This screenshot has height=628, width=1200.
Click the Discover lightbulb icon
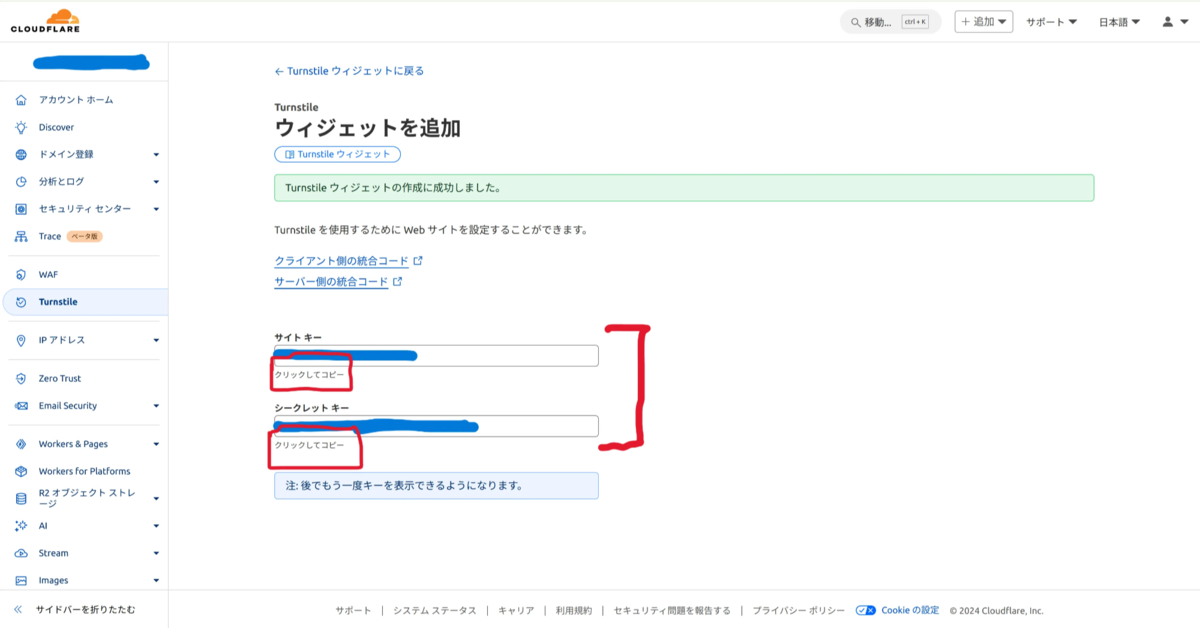pos(21,127)
